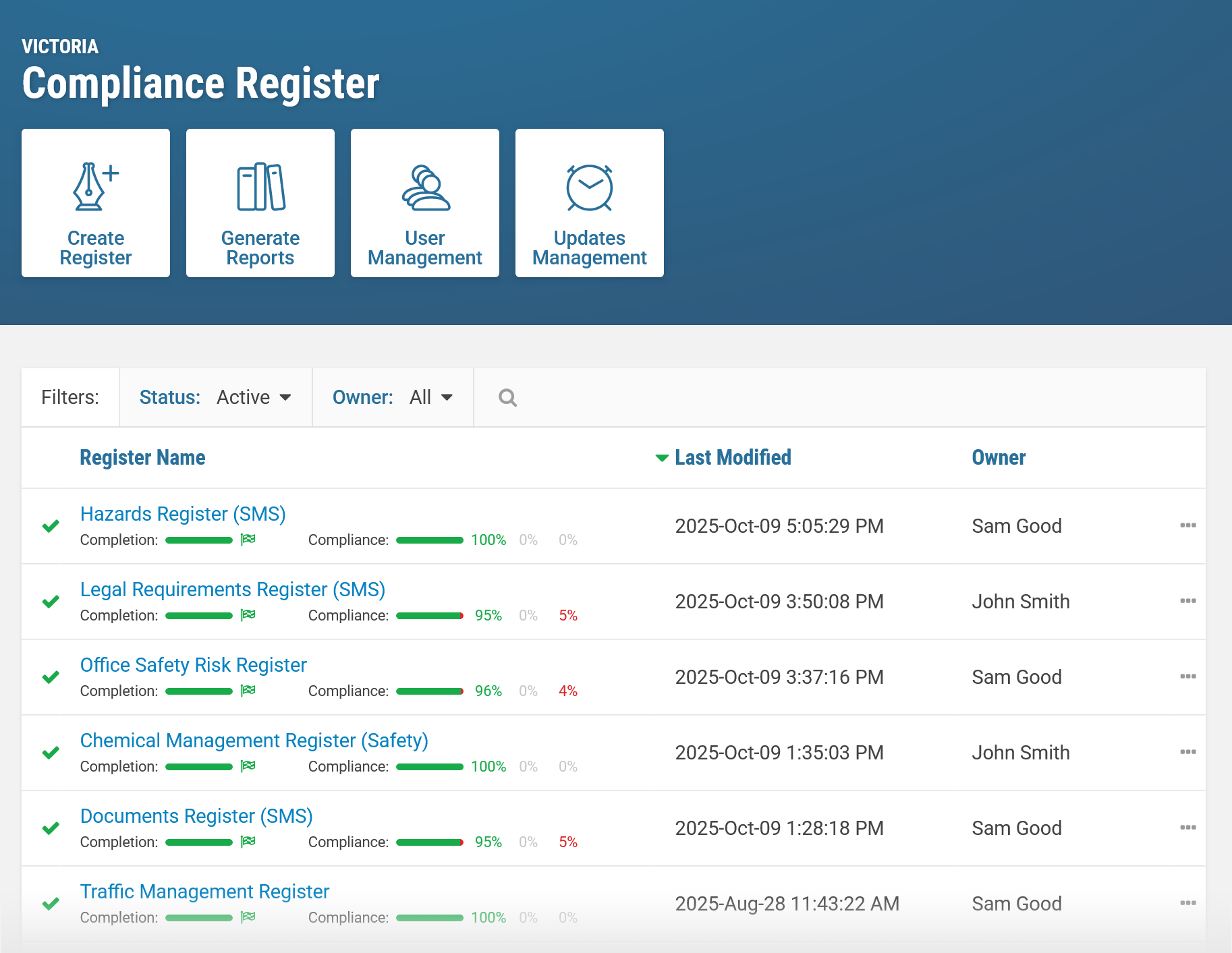Open the Chemical Management Register (Safety) link
Screen dimensions: 1232x953
[254, 741]
